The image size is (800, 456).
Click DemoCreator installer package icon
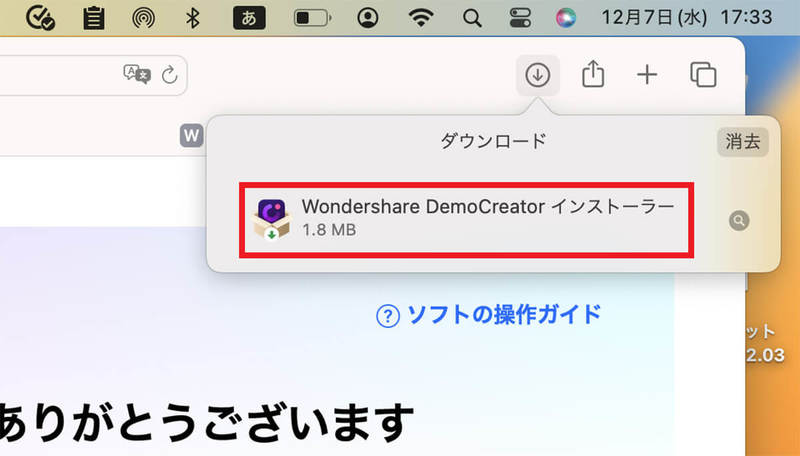coord(272,219)
